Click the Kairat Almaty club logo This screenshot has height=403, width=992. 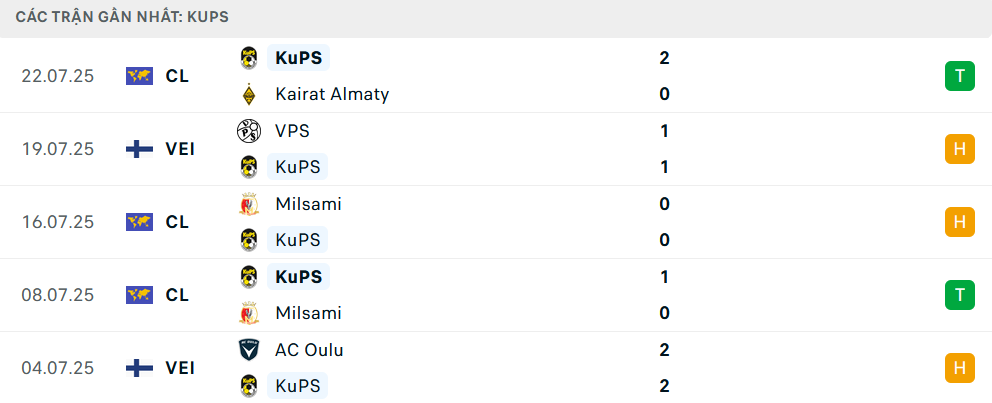[249, 94]
